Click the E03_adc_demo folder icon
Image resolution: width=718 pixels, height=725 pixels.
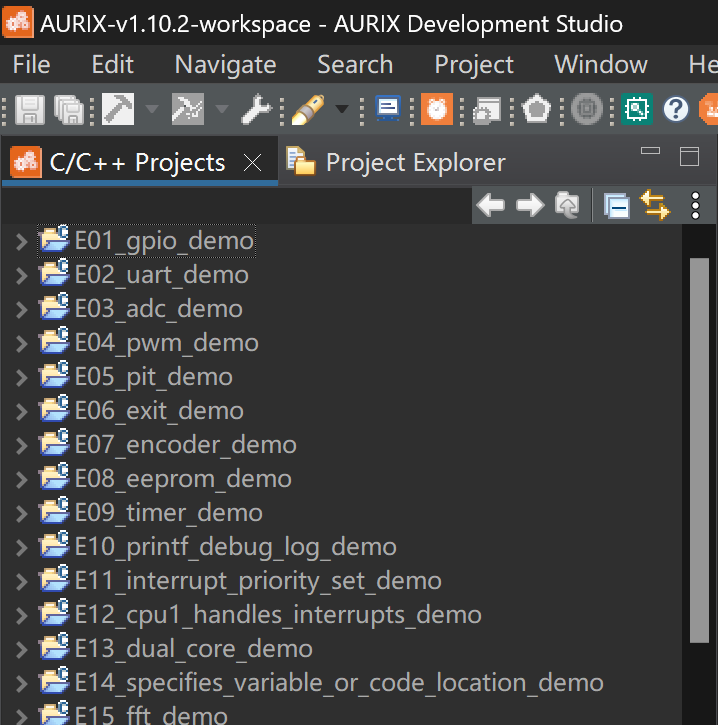pos(54,307)
